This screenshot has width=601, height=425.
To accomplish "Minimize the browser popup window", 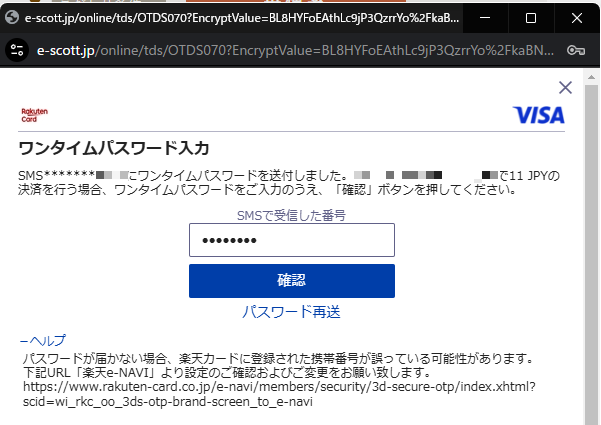I will [485, 18].
